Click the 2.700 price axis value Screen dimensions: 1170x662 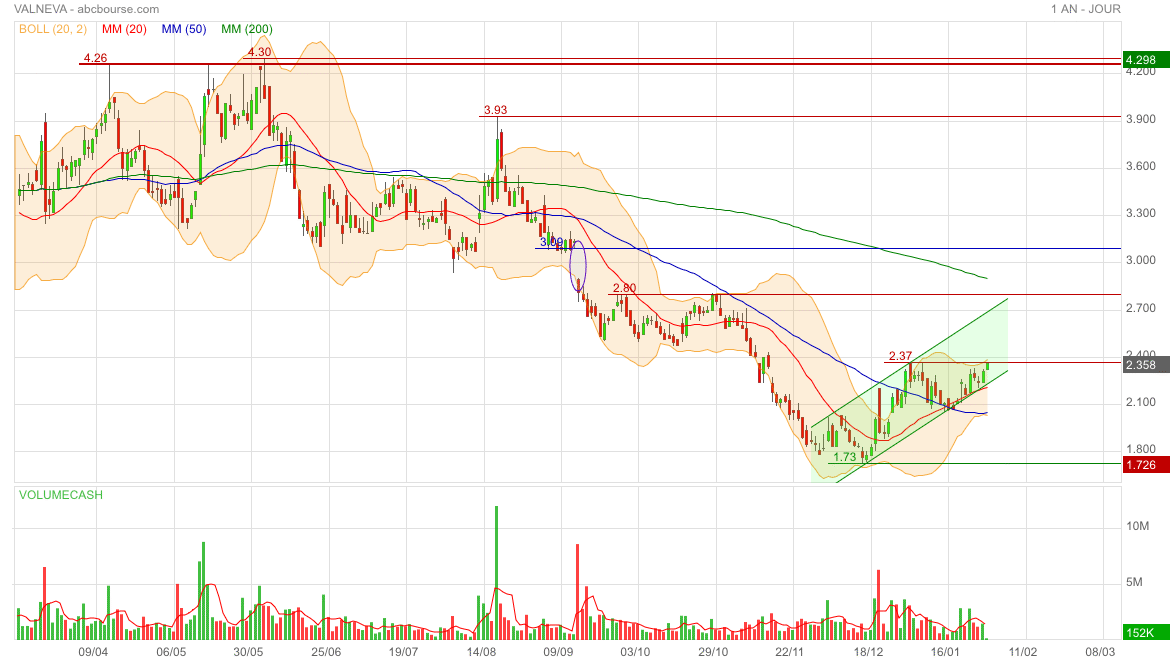click(x=1141, y=308)
